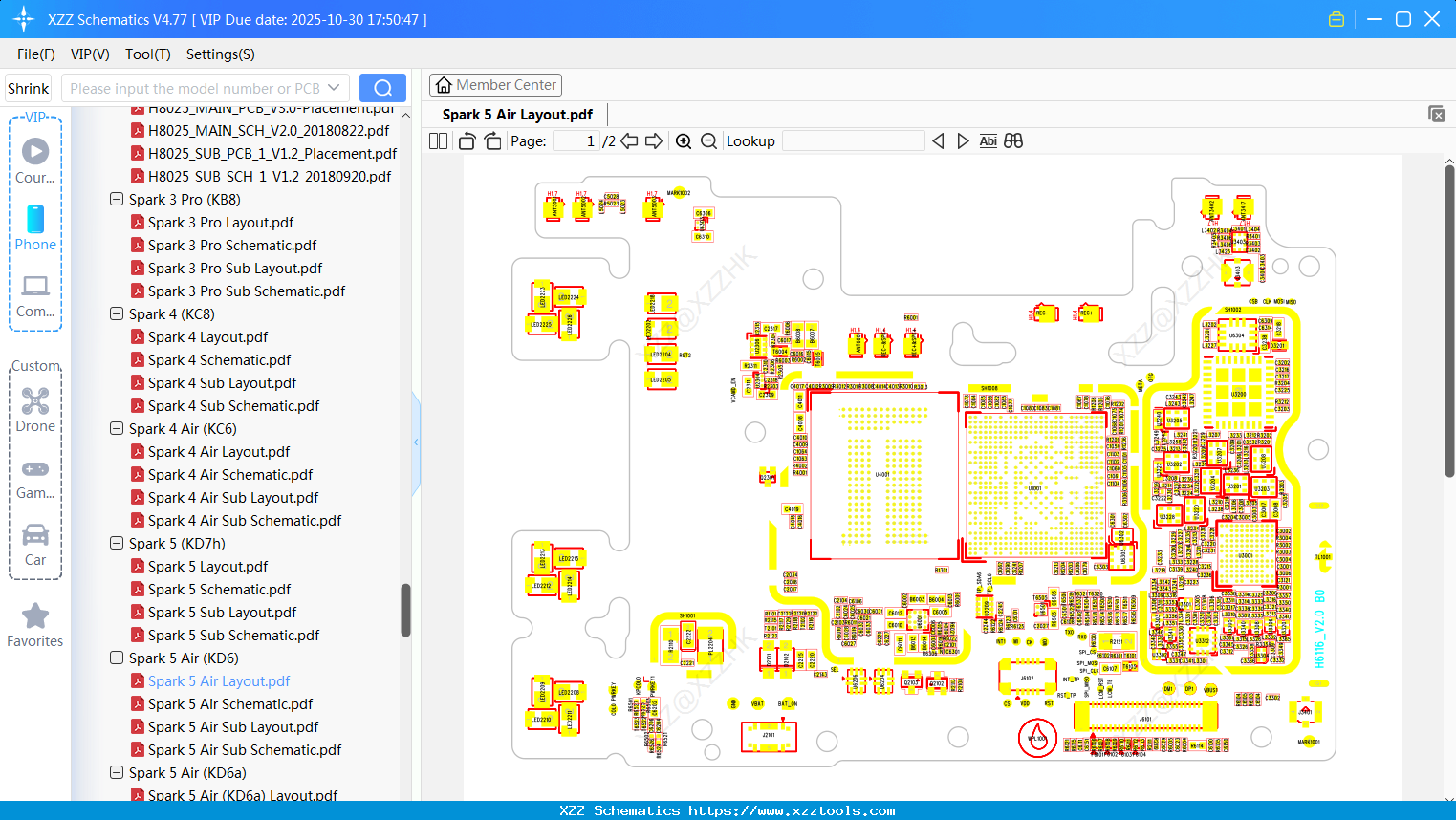The width and height of the screenshot is (1456, 820).
Task: Click the Favorites star in the sidebar
Action: [x=34, y=616]
